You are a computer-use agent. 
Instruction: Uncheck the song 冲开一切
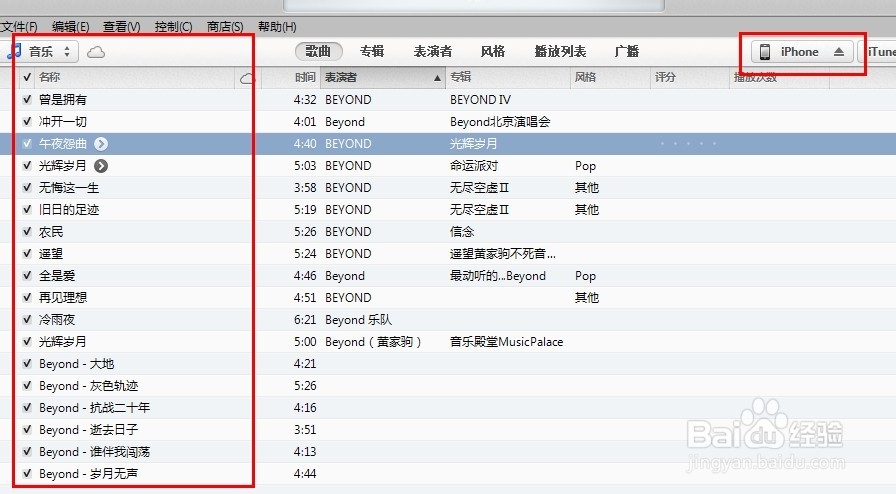(27, 121)
